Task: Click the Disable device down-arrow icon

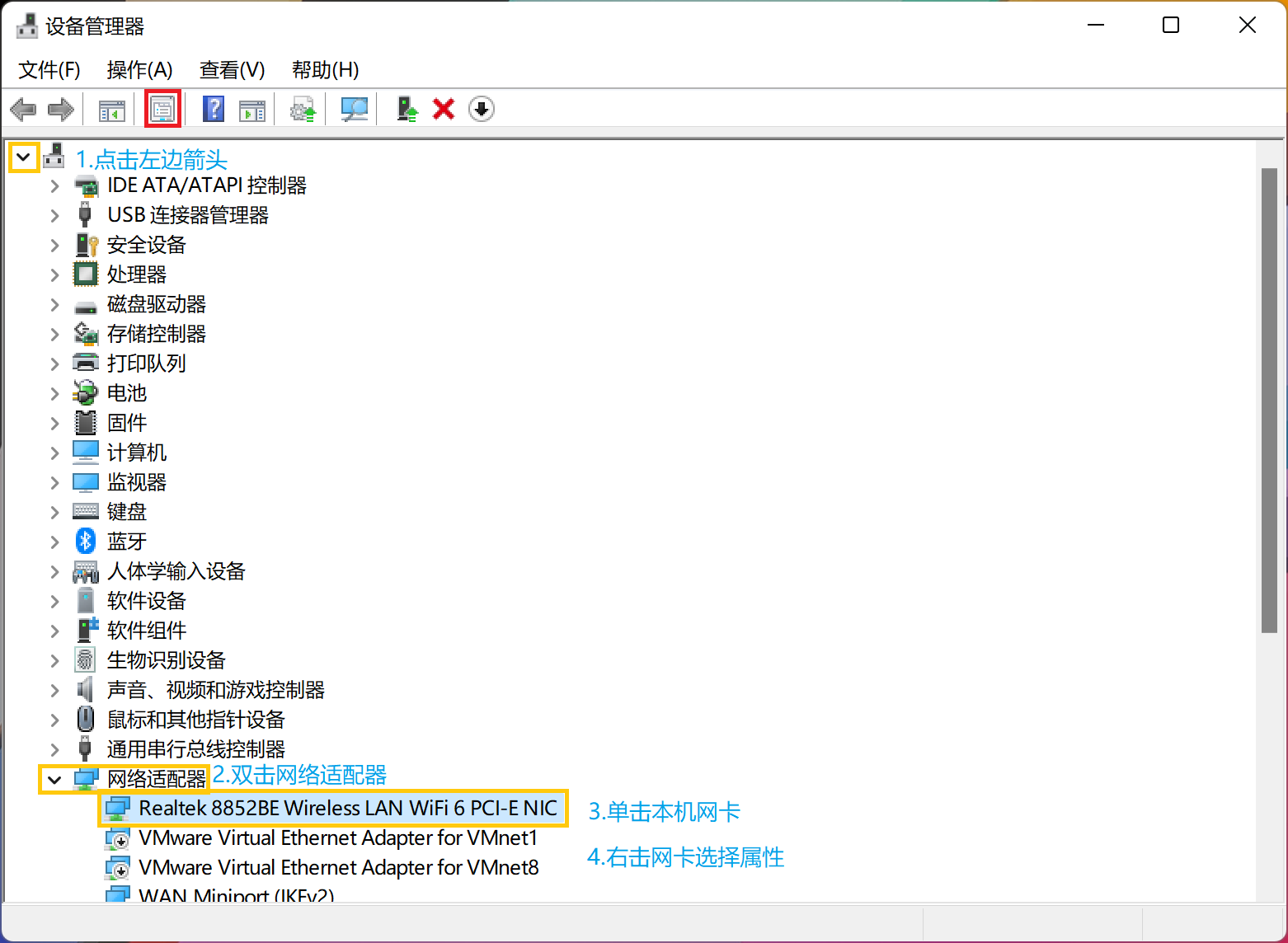Action: (482, 109)
